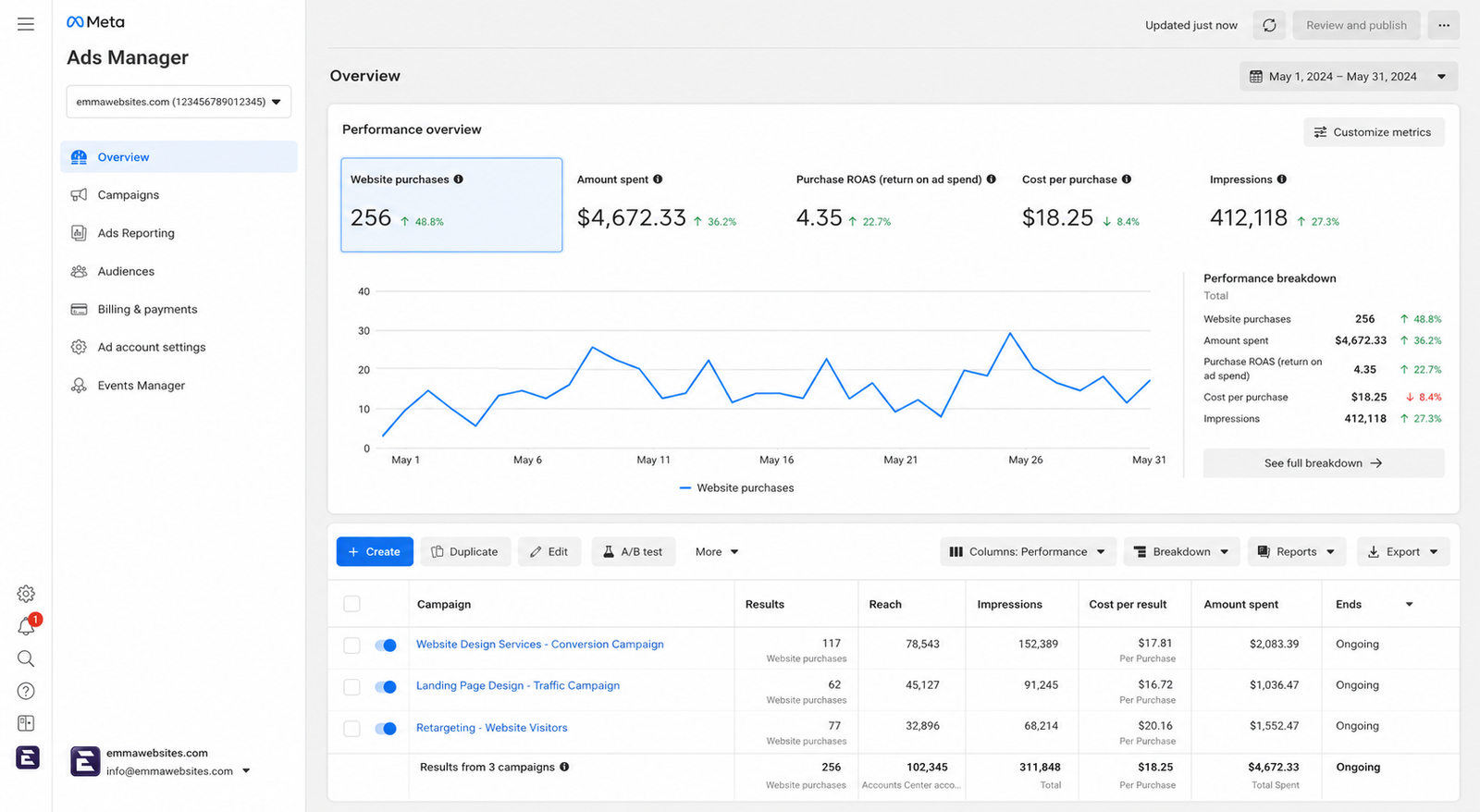The width and height of the screenshot is (1480, 812).
Task: Turn off Retargeting - Website Visitors toggle
Action: click(386, 728)
